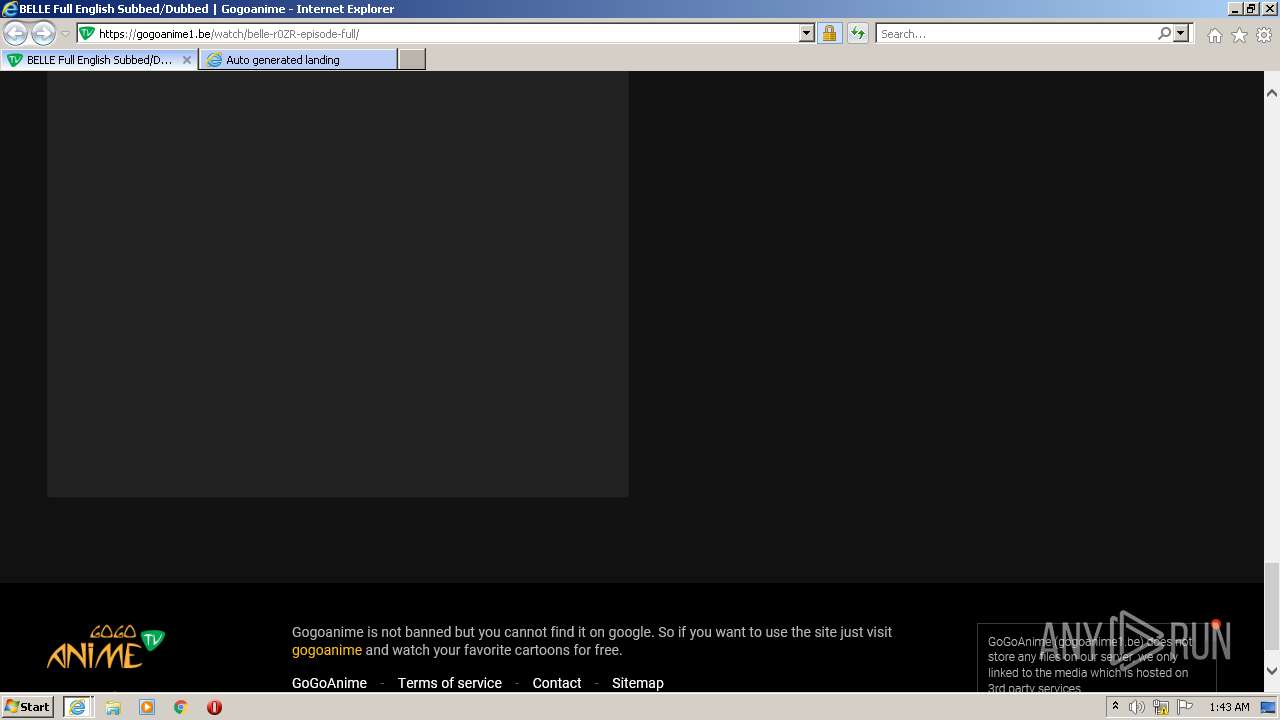1280x720 pixels.
Task: Click the empty dark video player area
Action: tap(338, 284)
